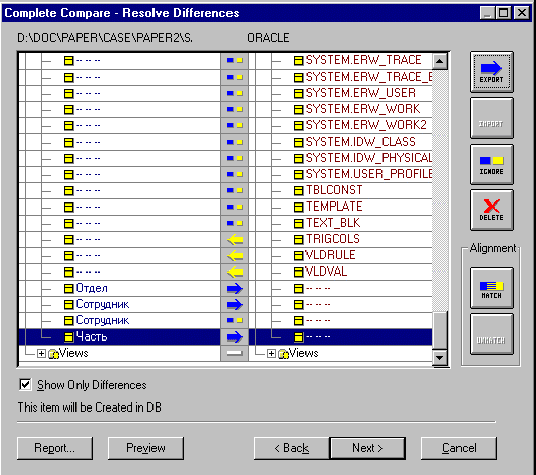This screenshot has width=536, height=475.
Task: Click equal indicator for Views row
Action: (234, 353)
